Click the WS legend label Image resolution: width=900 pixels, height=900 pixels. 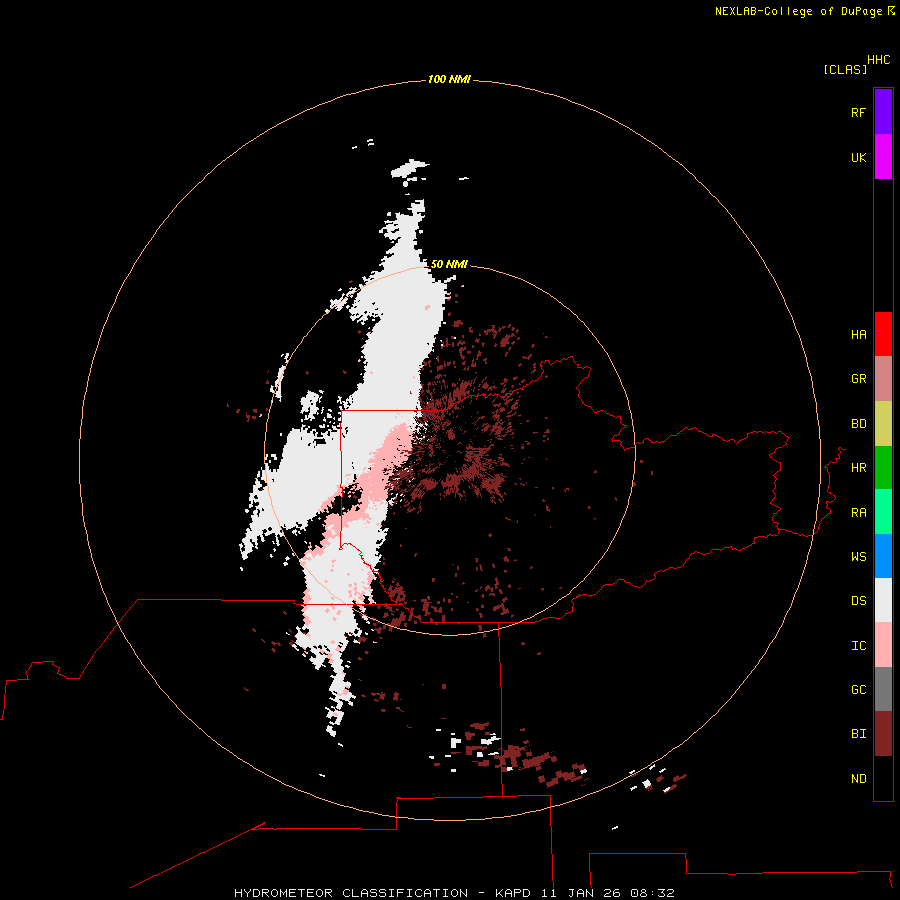pos(858,557)
